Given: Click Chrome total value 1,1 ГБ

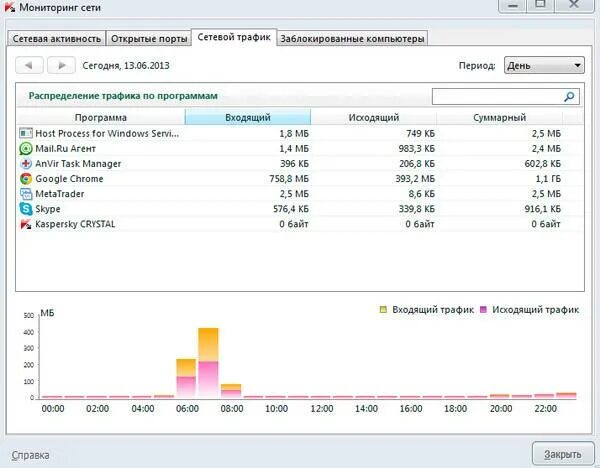Looking at the screenshot, I should (x=548, y=179).
